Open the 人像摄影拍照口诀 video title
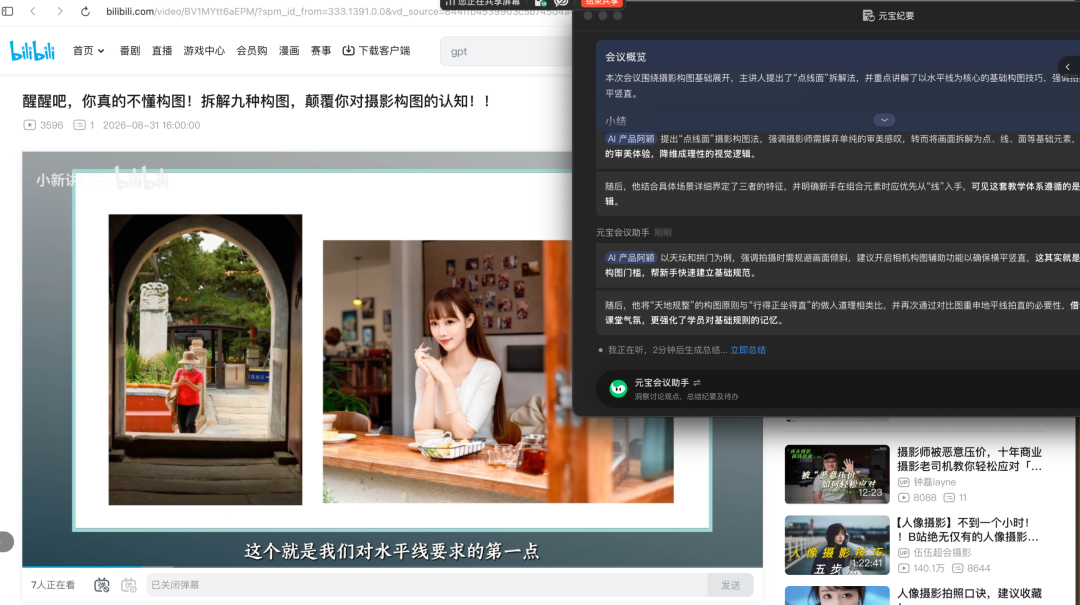 click(x=969, y=593)
